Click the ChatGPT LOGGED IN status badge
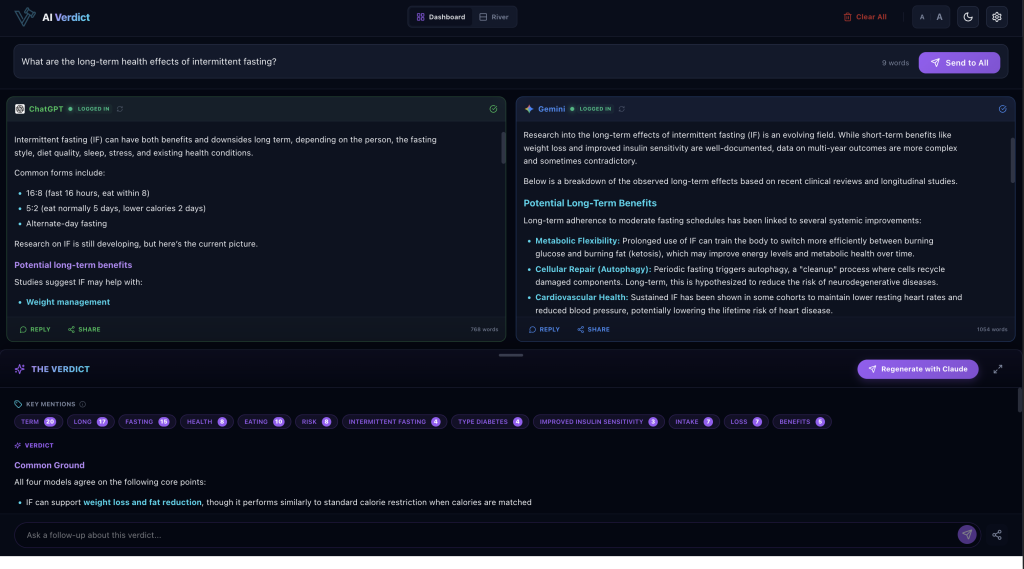This screenshot has height=569, width=1024. [89, 109]
